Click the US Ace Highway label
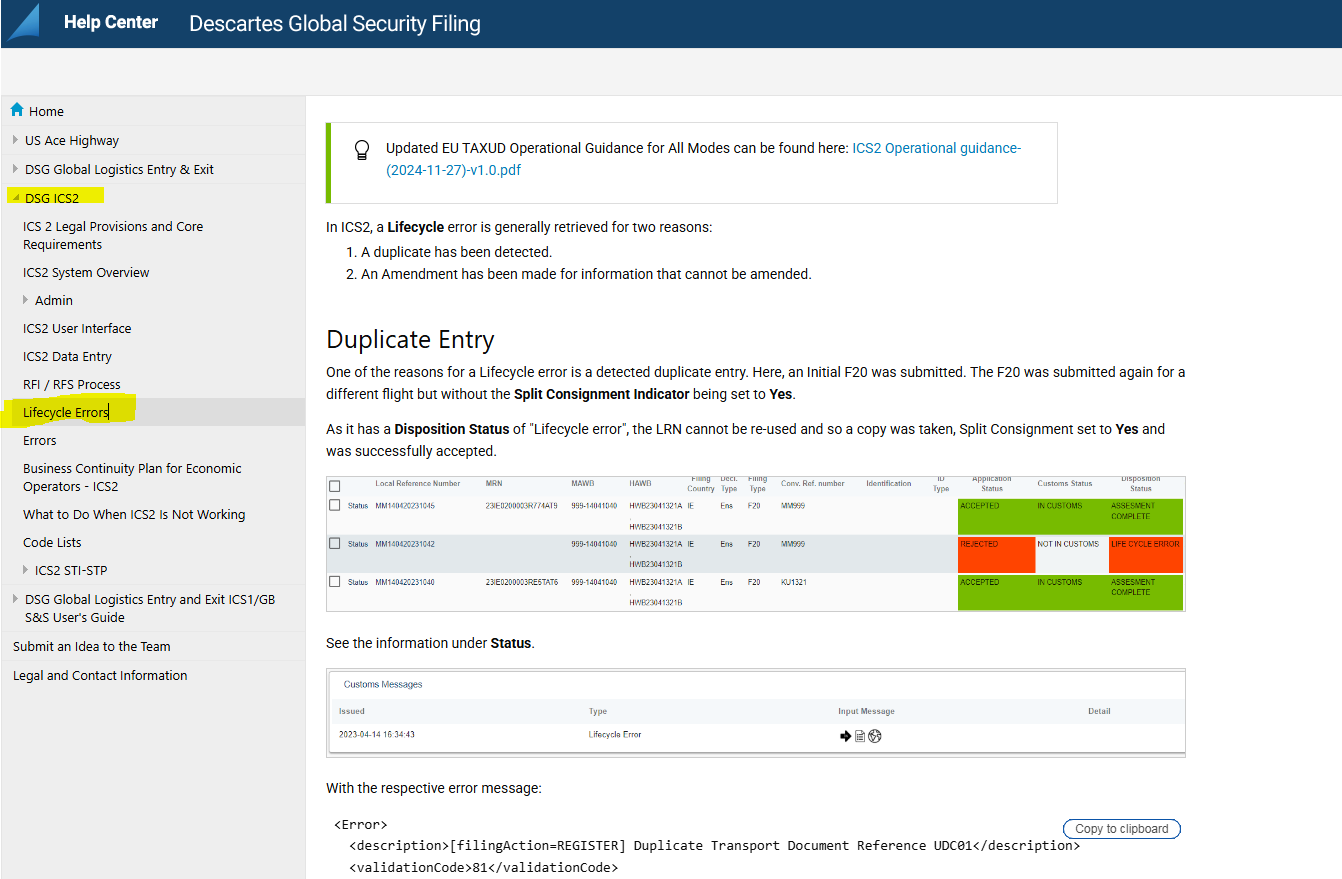1342x879 pixels. click(72, 141)
